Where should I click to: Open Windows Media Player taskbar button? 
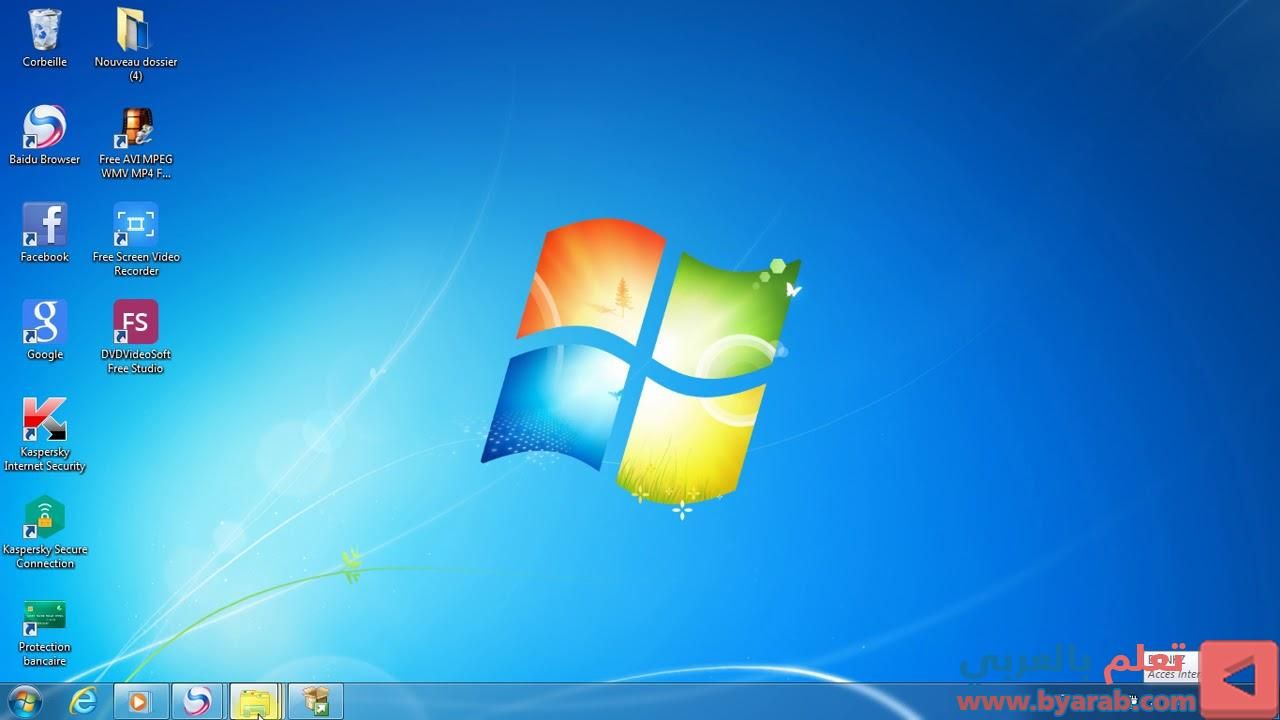139,701
